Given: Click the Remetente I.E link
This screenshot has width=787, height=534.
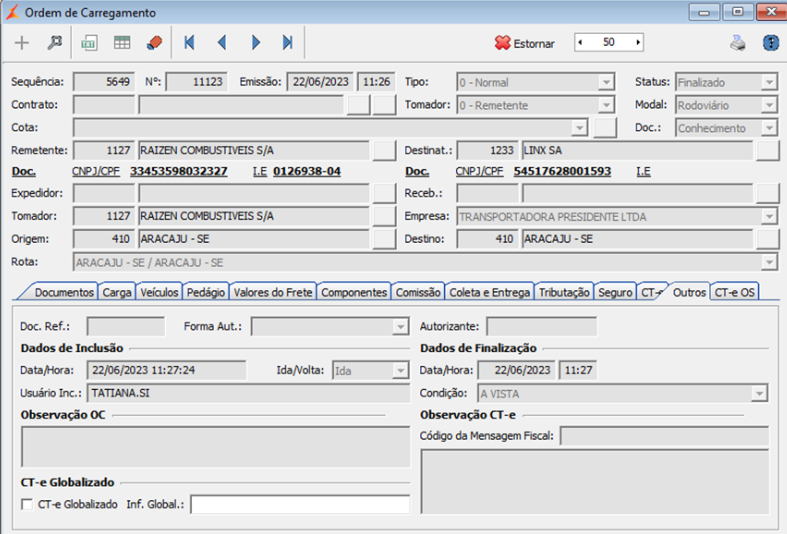Looking at the screenshot, I should [x=259, y=172].
